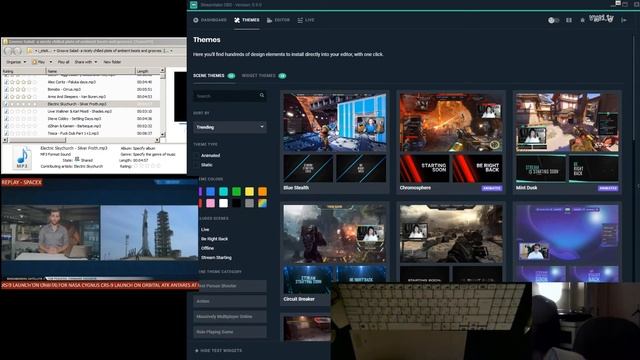Click Chromosphere's Starting Soon scene thumbnail
640x360 pixels.
(x=424, y=168)
